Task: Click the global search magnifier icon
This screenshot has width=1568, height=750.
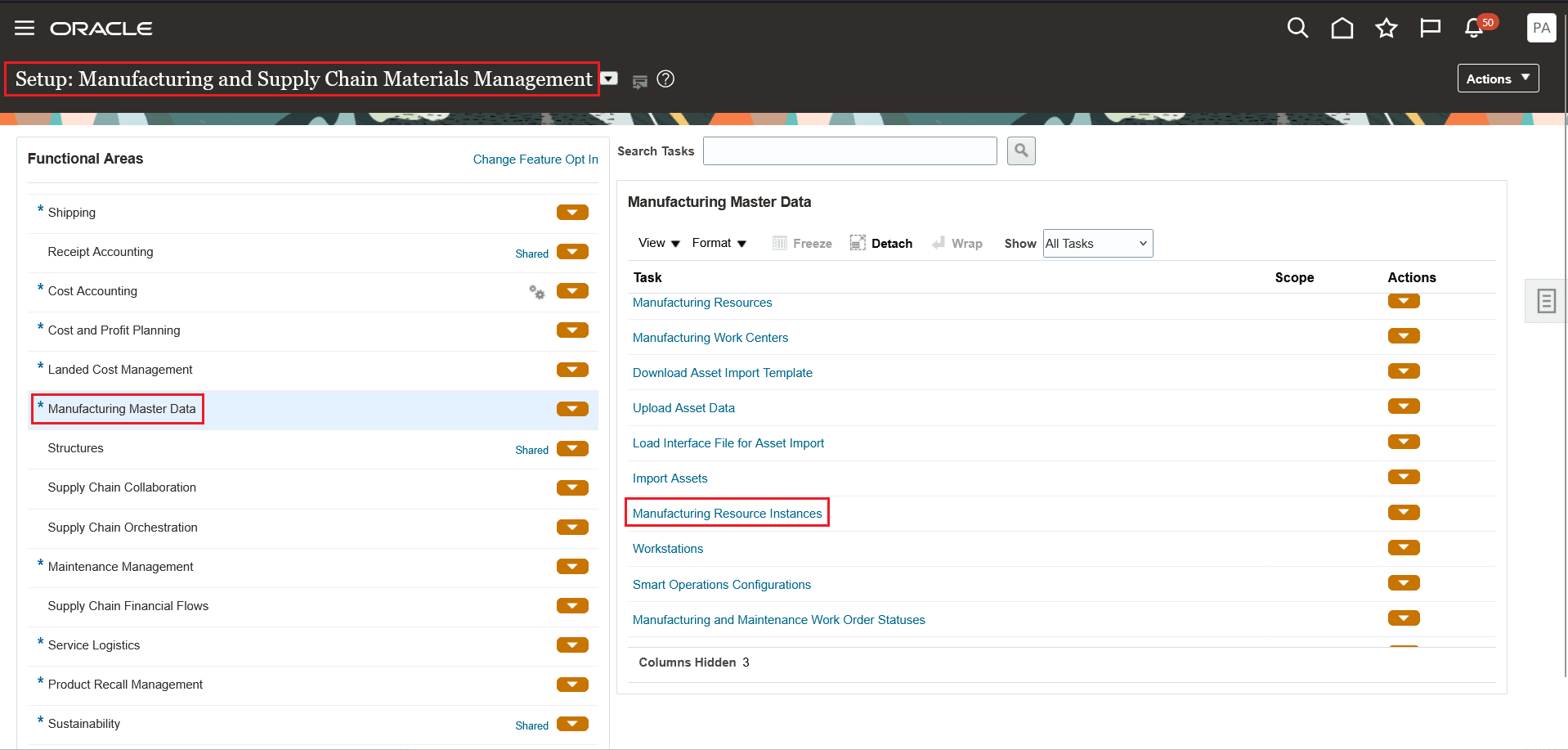Action: click(1297, 27)
